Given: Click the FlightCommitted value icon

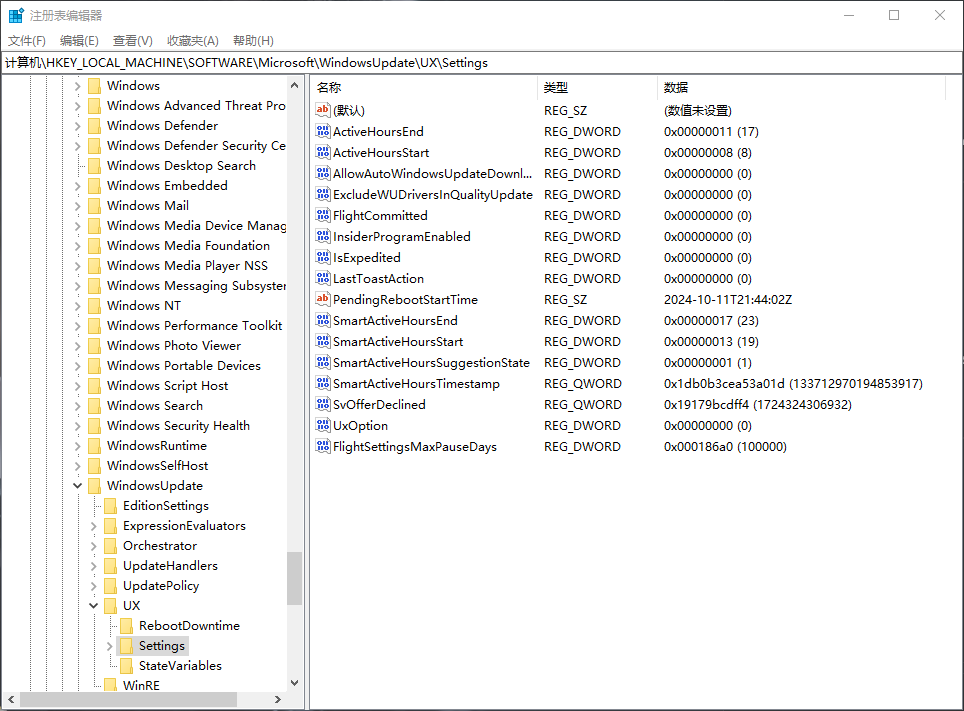Looking at the screenshot, I should (323, 215).
